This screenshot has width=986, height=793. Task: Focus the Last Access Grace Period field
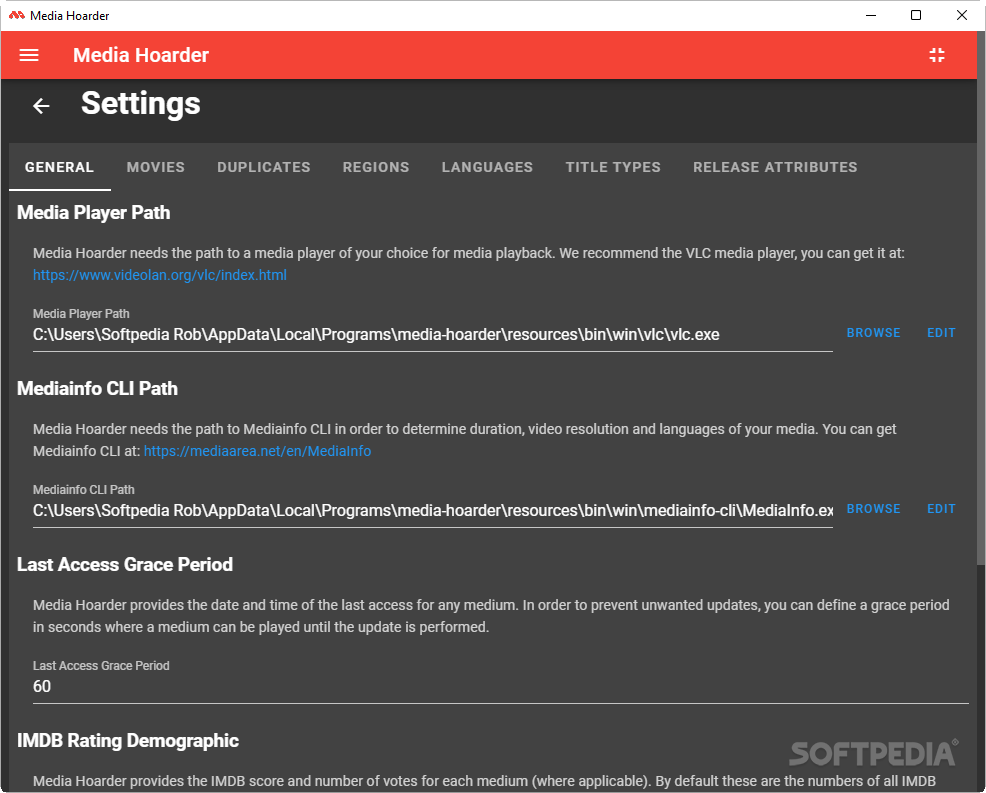(x=501, y=687)
